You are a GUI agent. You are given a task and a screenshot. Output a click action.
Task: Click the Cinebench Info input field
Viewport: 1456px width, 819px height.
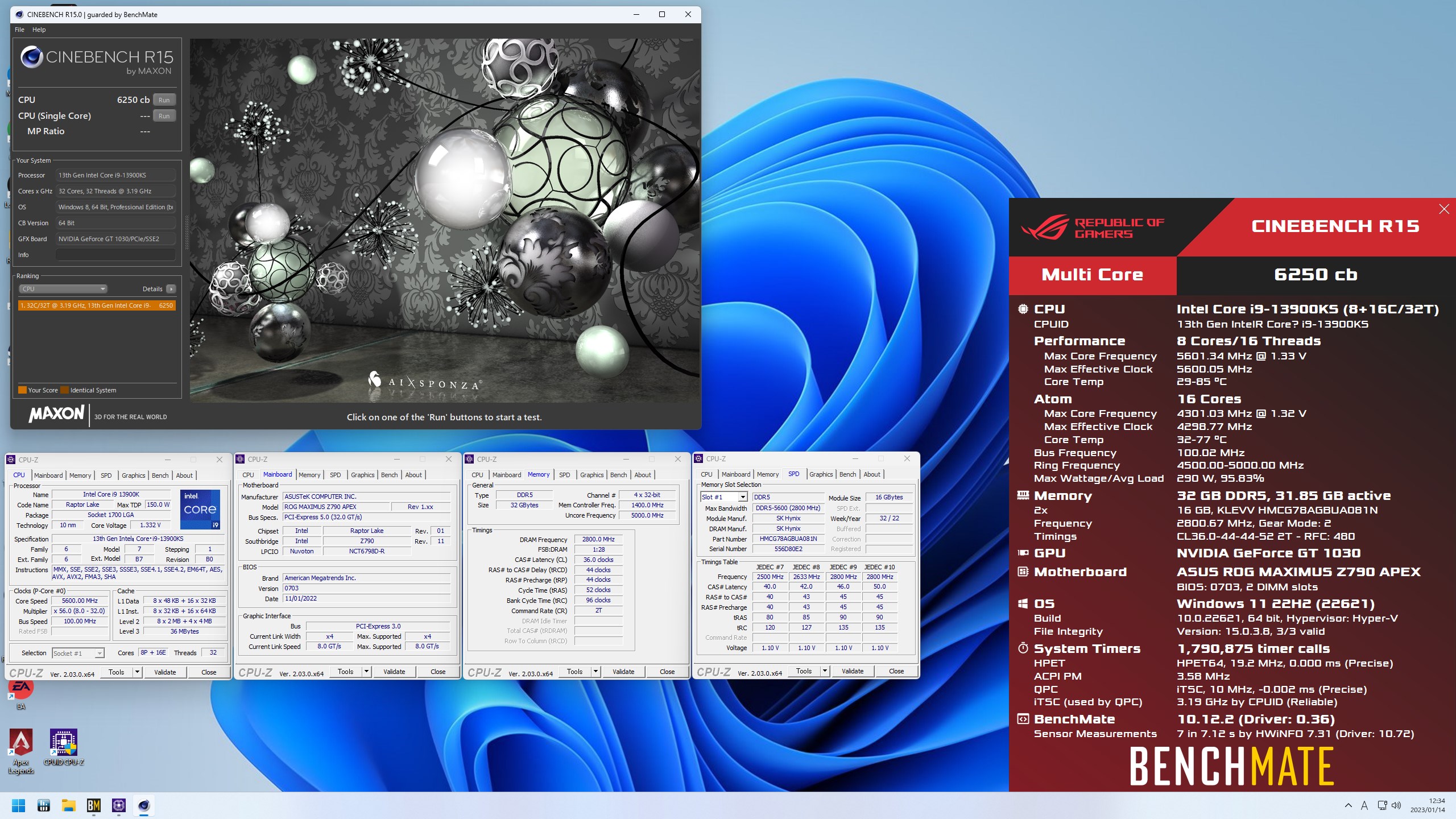click(115, 255)
